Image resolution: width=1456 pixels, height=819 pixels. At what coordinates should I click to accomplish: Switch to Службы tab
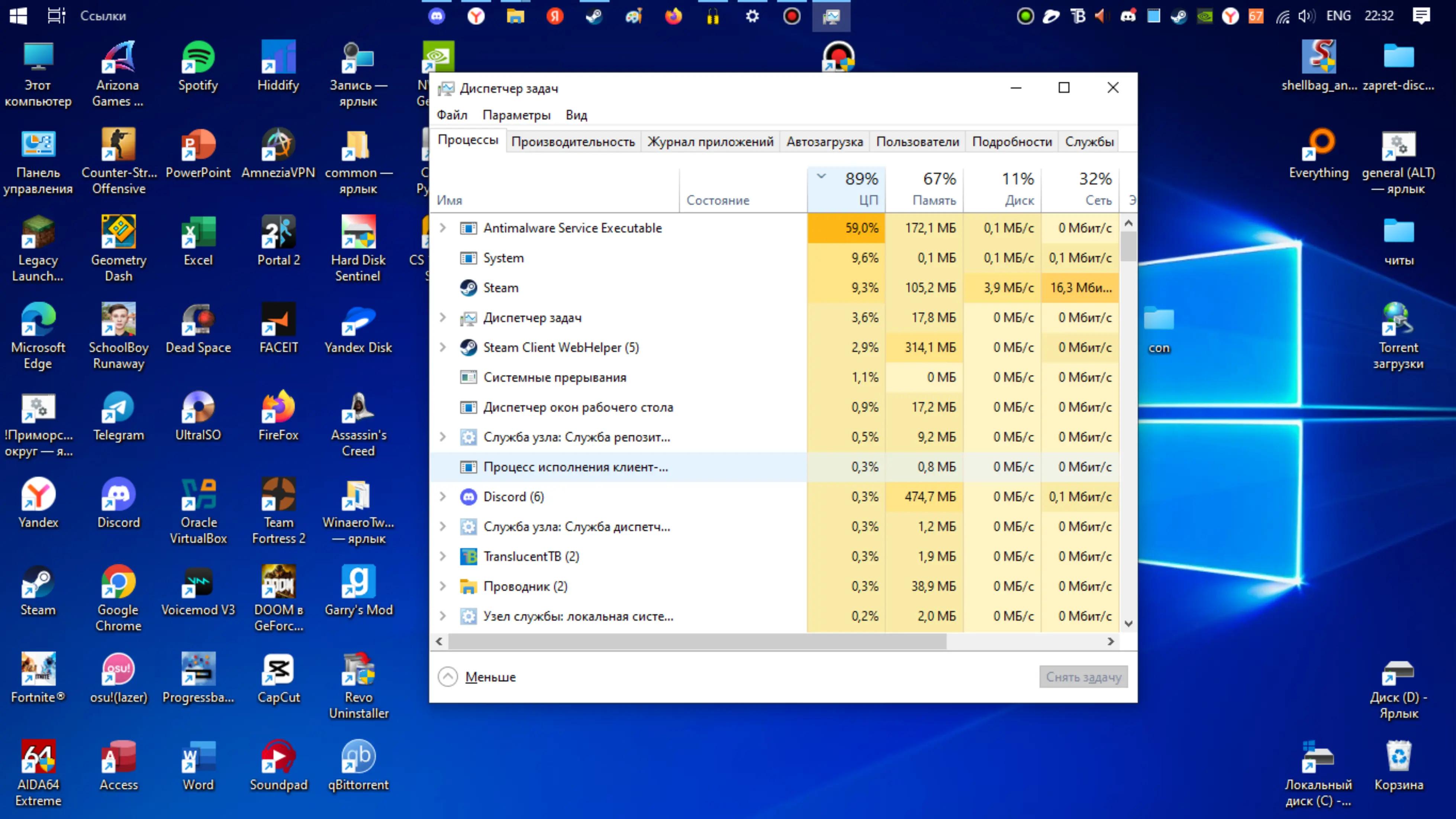pyautogui.click(x=1089, y=141)
